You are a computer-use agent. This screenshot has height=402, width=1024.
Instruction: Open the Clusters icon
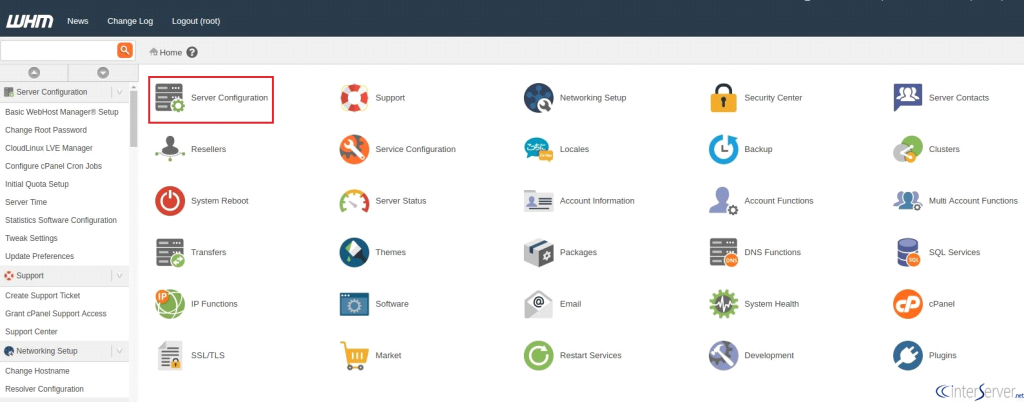(908, 149)
